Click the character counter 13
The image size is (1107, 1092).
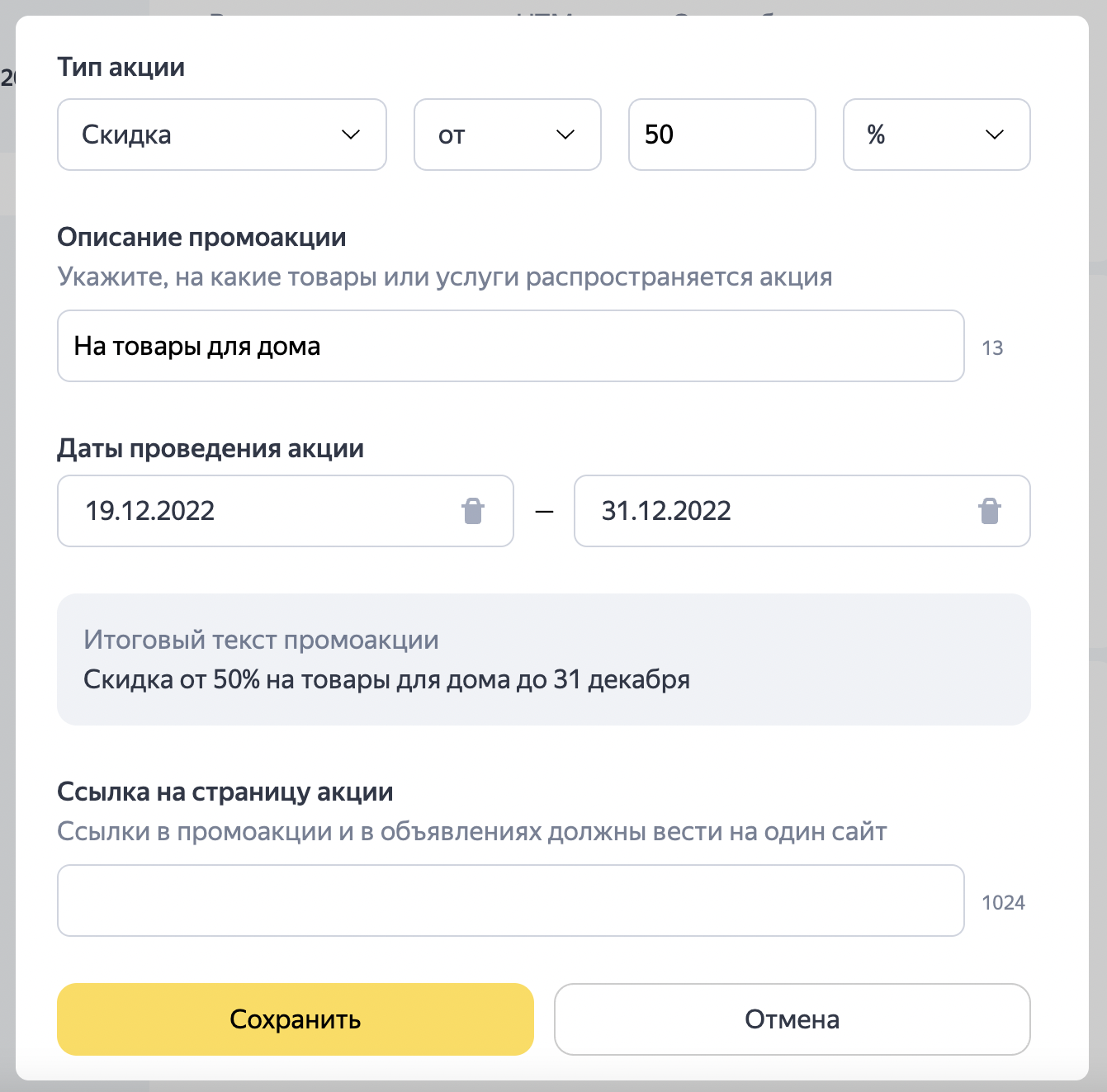point(992,347)
